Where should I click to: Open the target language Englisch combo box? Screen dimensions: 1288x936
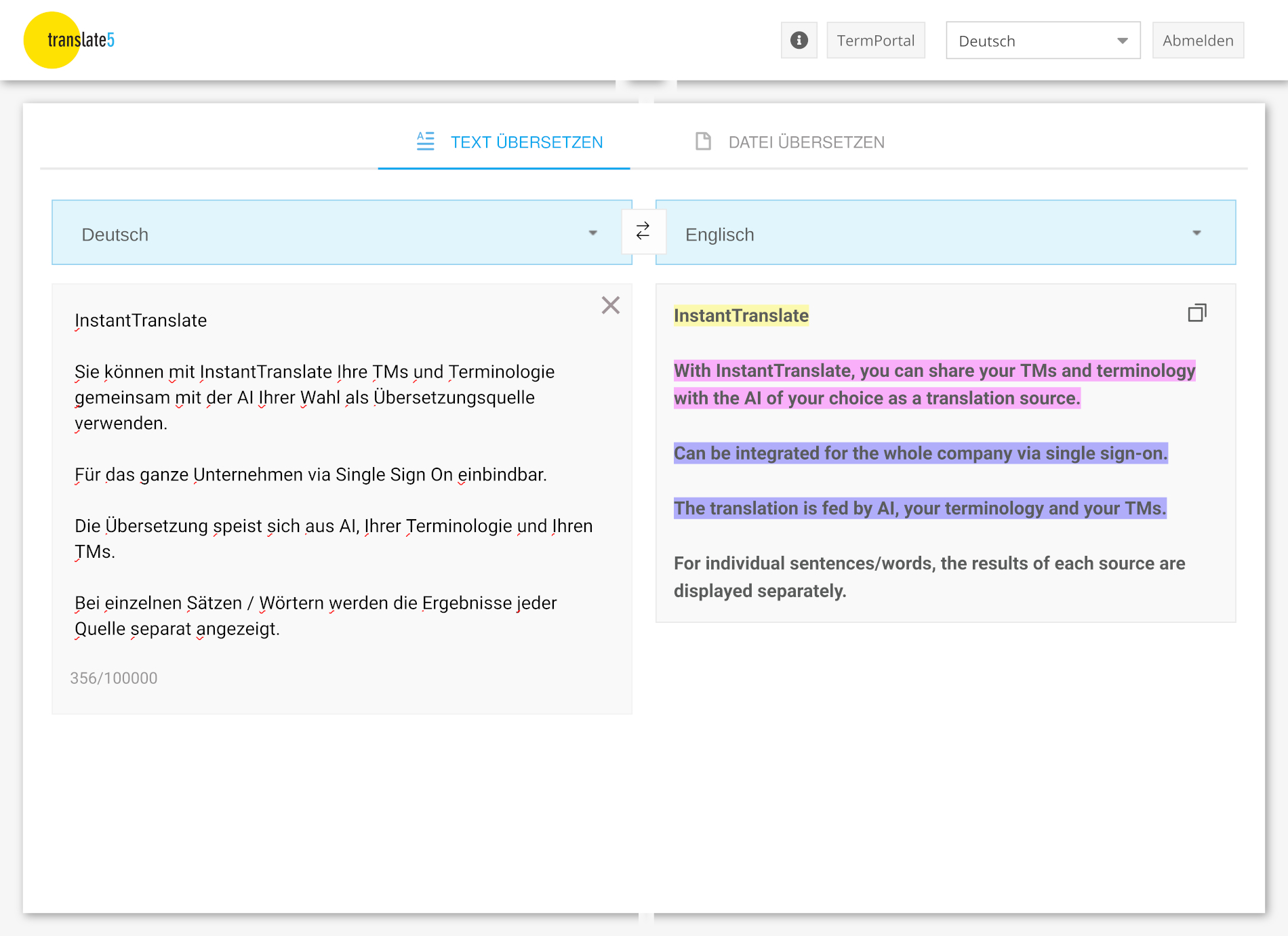946,232
